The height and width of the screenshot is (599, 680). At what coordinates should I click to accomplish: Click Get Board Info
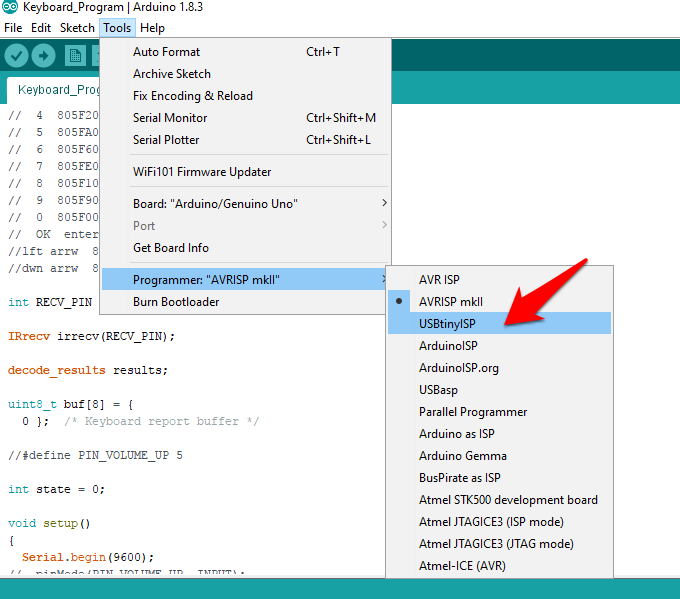point(245,248)
